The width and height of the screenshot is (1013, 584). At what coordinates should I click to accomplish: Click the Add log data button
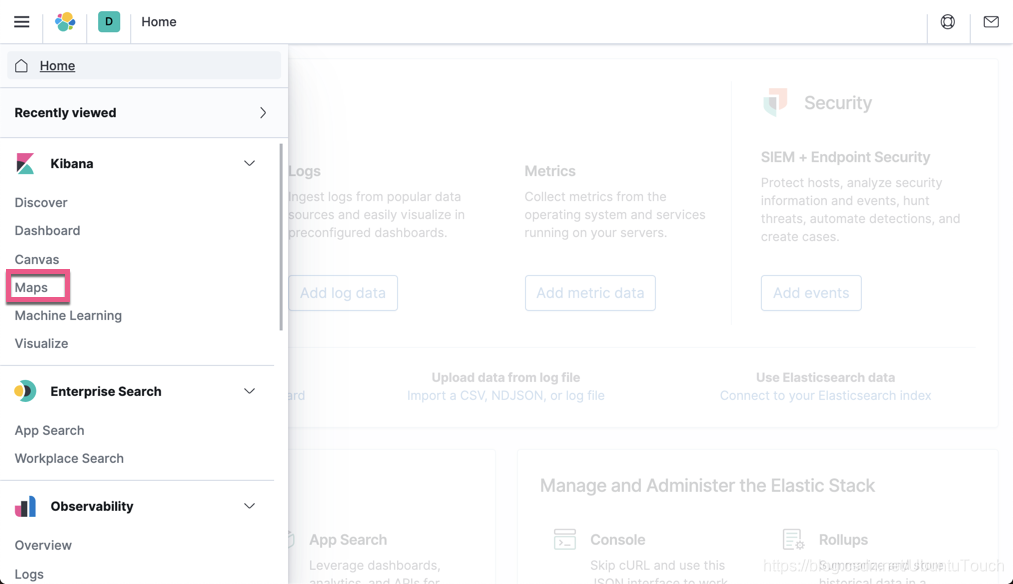point(343,293)
